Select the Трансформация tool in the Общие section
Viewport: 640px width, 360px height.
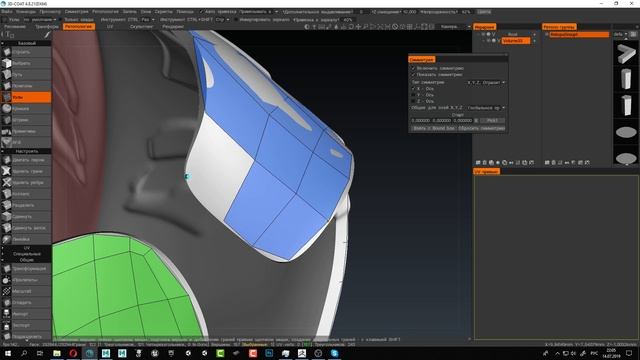[26, 269]
